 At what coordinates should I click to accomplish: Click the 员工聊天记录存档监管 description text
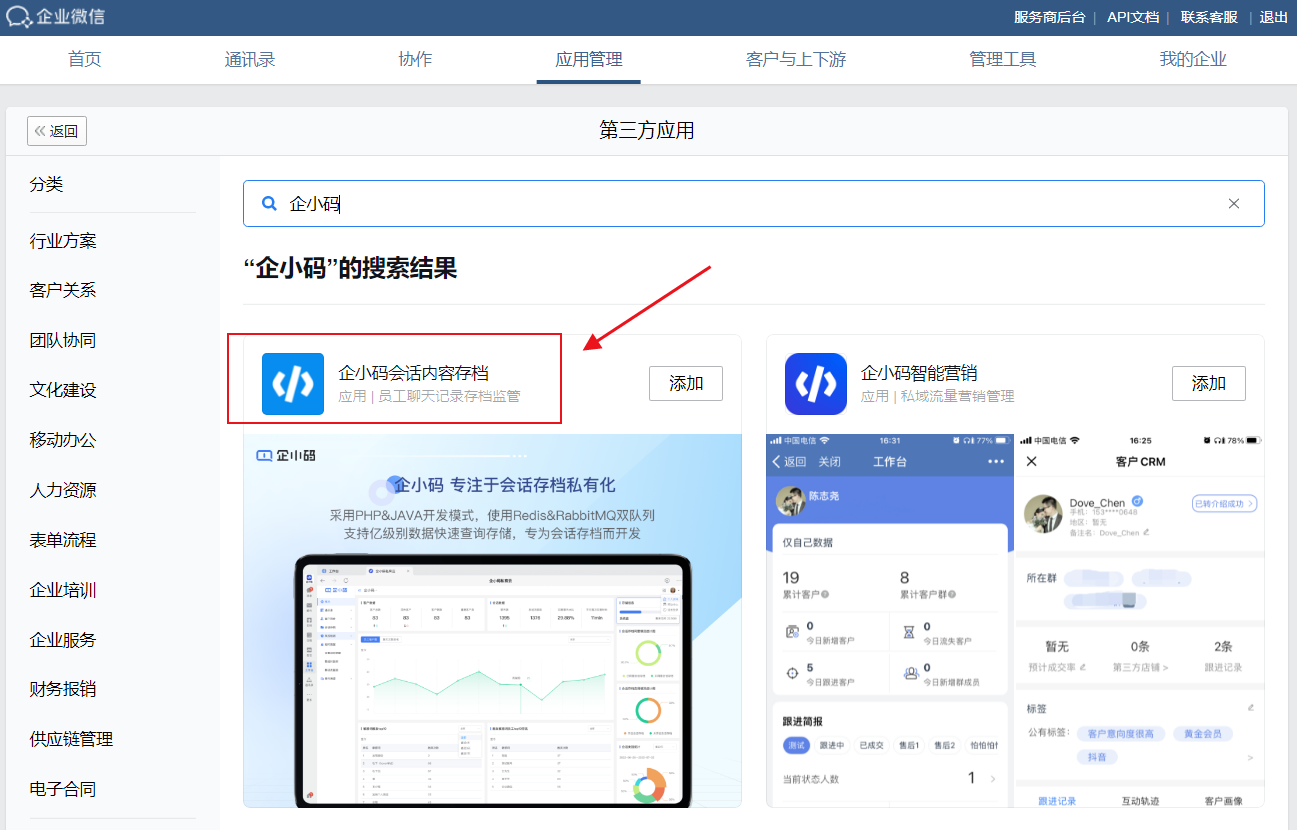449,397
